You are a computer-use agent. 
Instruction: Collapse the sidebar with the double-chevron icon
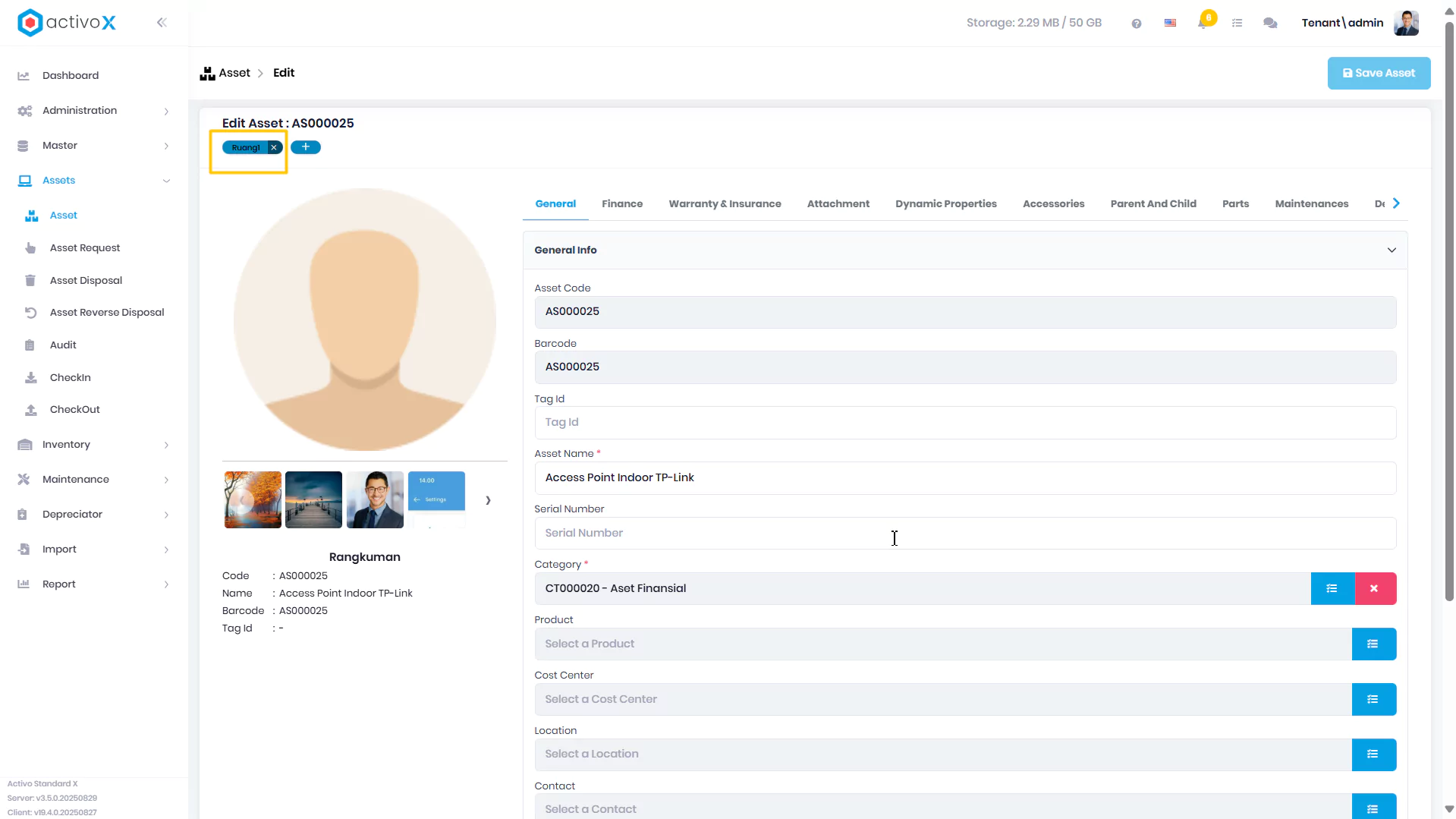162,23
